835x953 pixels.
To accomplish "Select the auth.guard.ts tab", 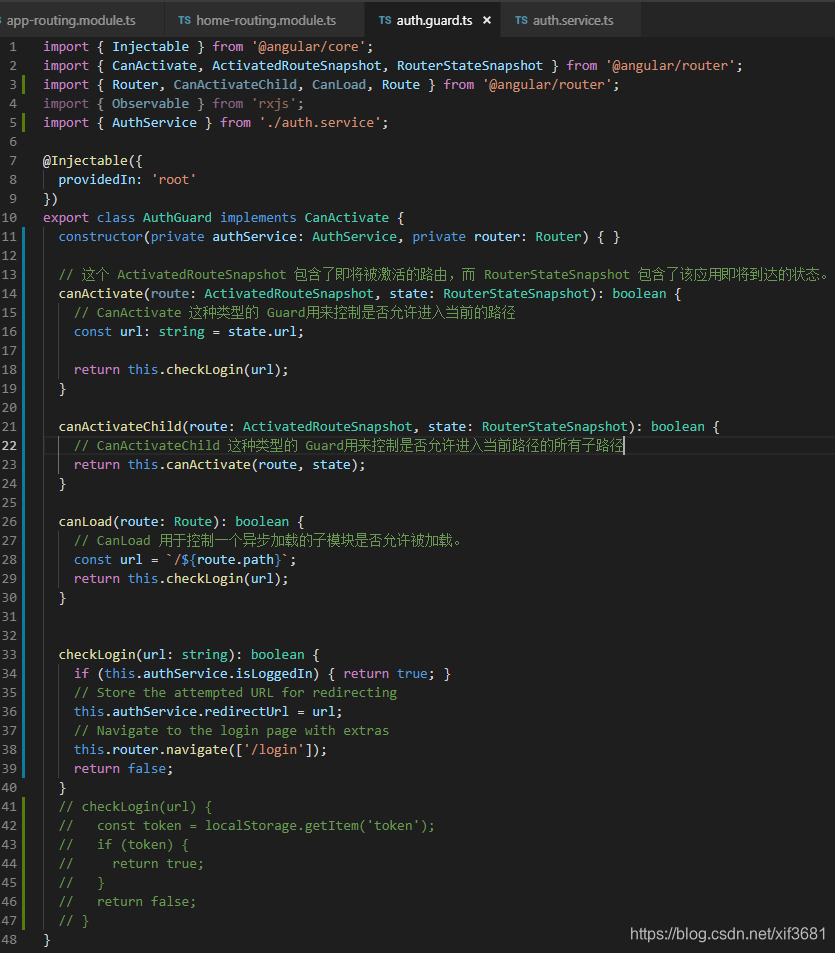I will coord(434,20).
